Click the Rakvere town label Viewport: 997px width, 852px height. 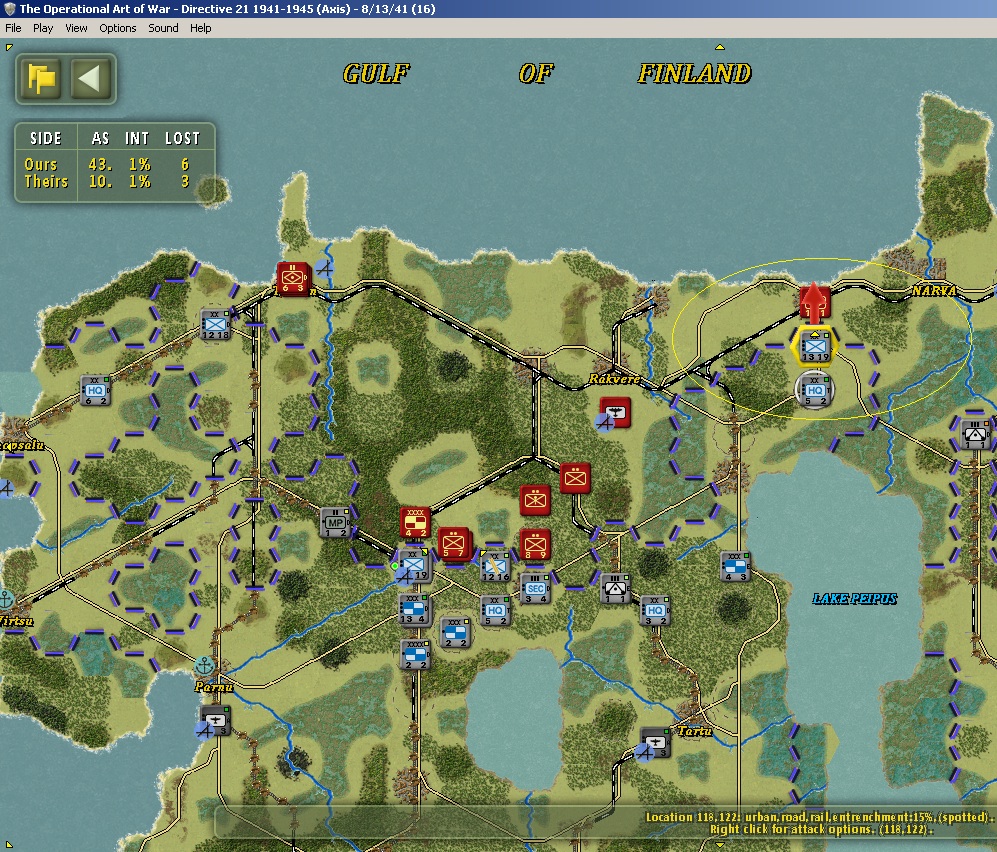click(614, 379)
